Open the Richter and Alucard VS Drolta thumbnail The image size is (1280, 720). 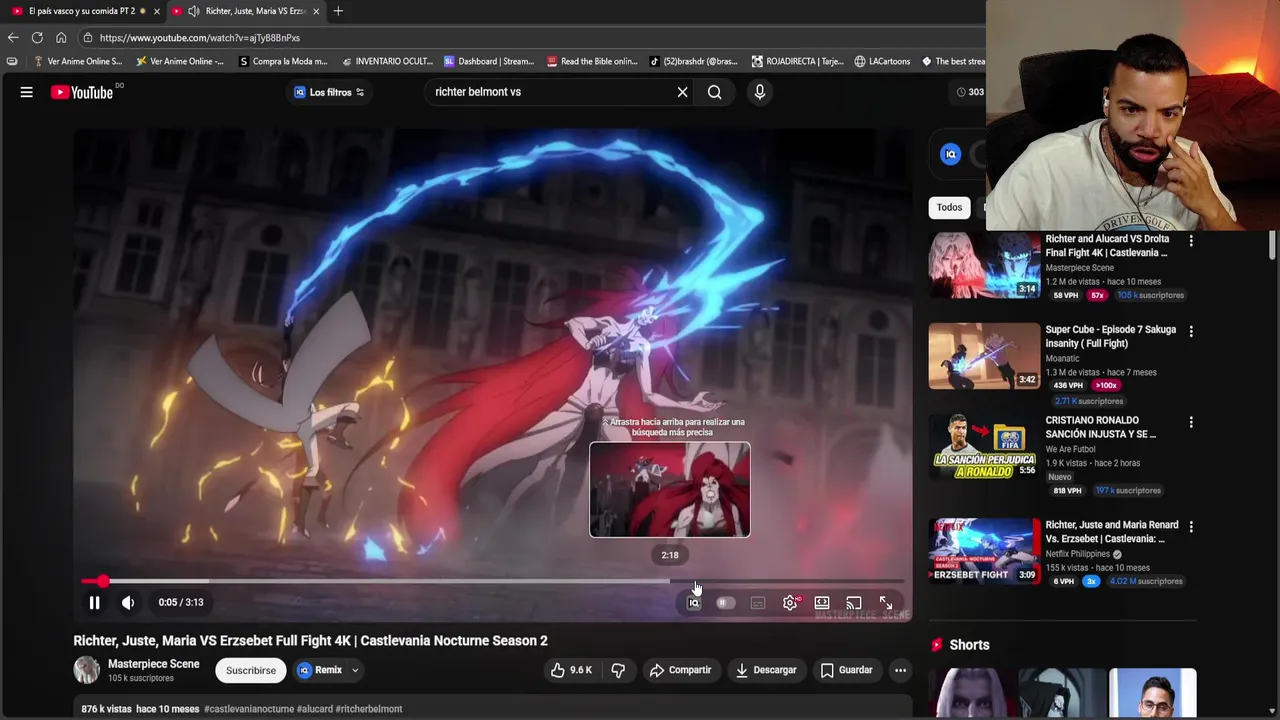(985, 265)
